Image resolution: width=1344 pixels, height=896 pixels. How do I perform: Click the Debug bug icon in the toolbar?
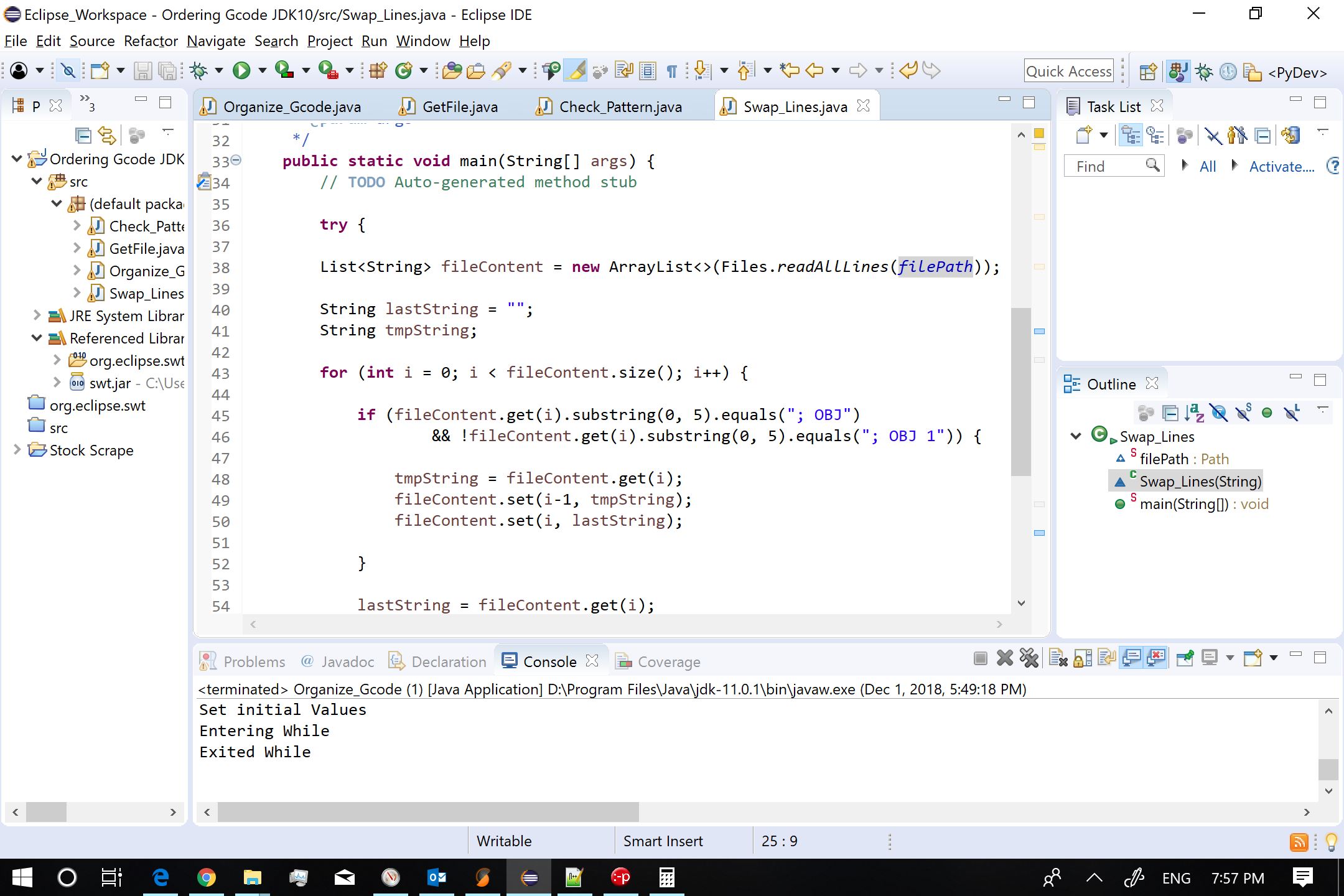click(x=199, y=71)
